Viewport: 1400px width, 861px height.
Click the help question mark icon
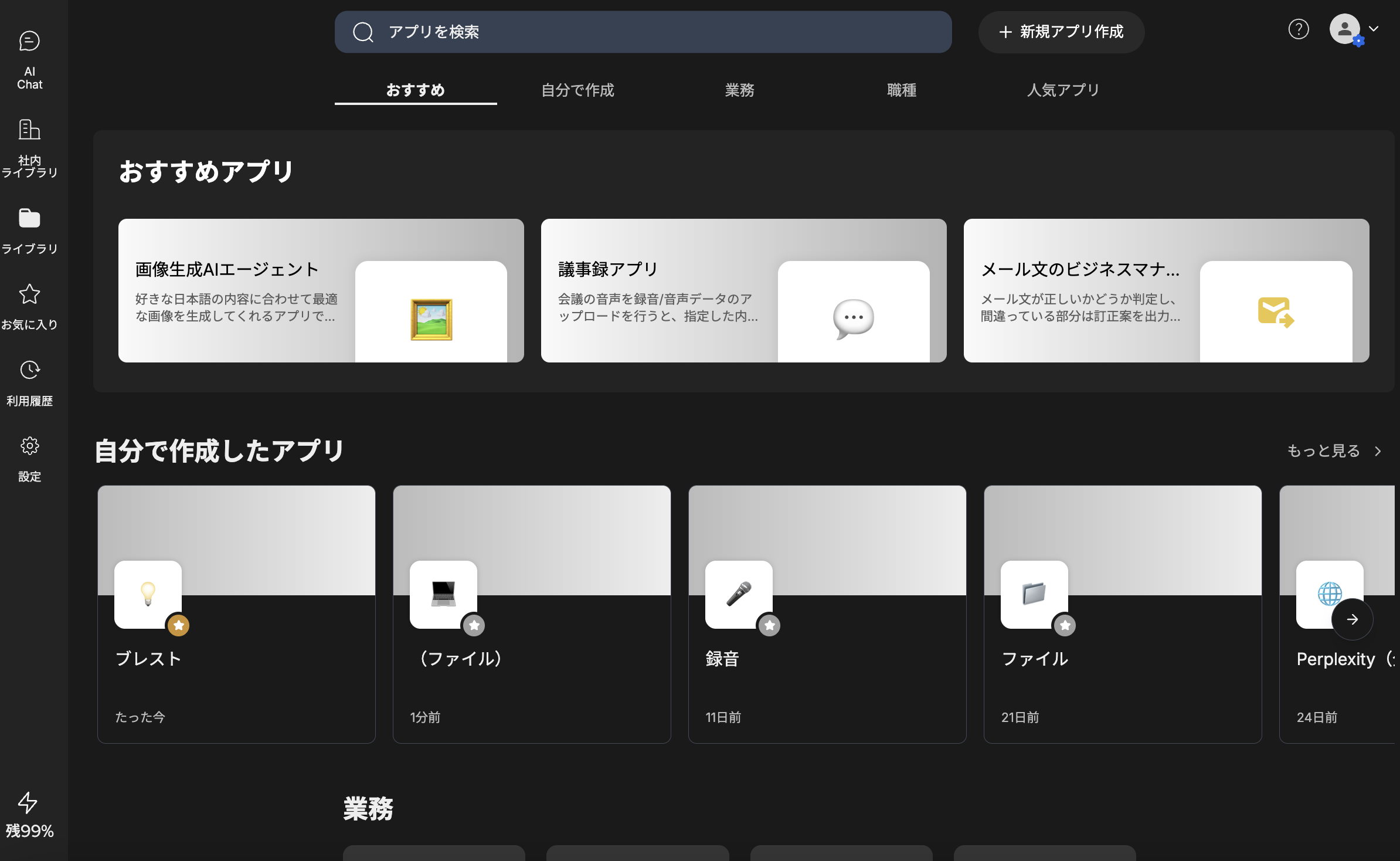coord(1298,29)
